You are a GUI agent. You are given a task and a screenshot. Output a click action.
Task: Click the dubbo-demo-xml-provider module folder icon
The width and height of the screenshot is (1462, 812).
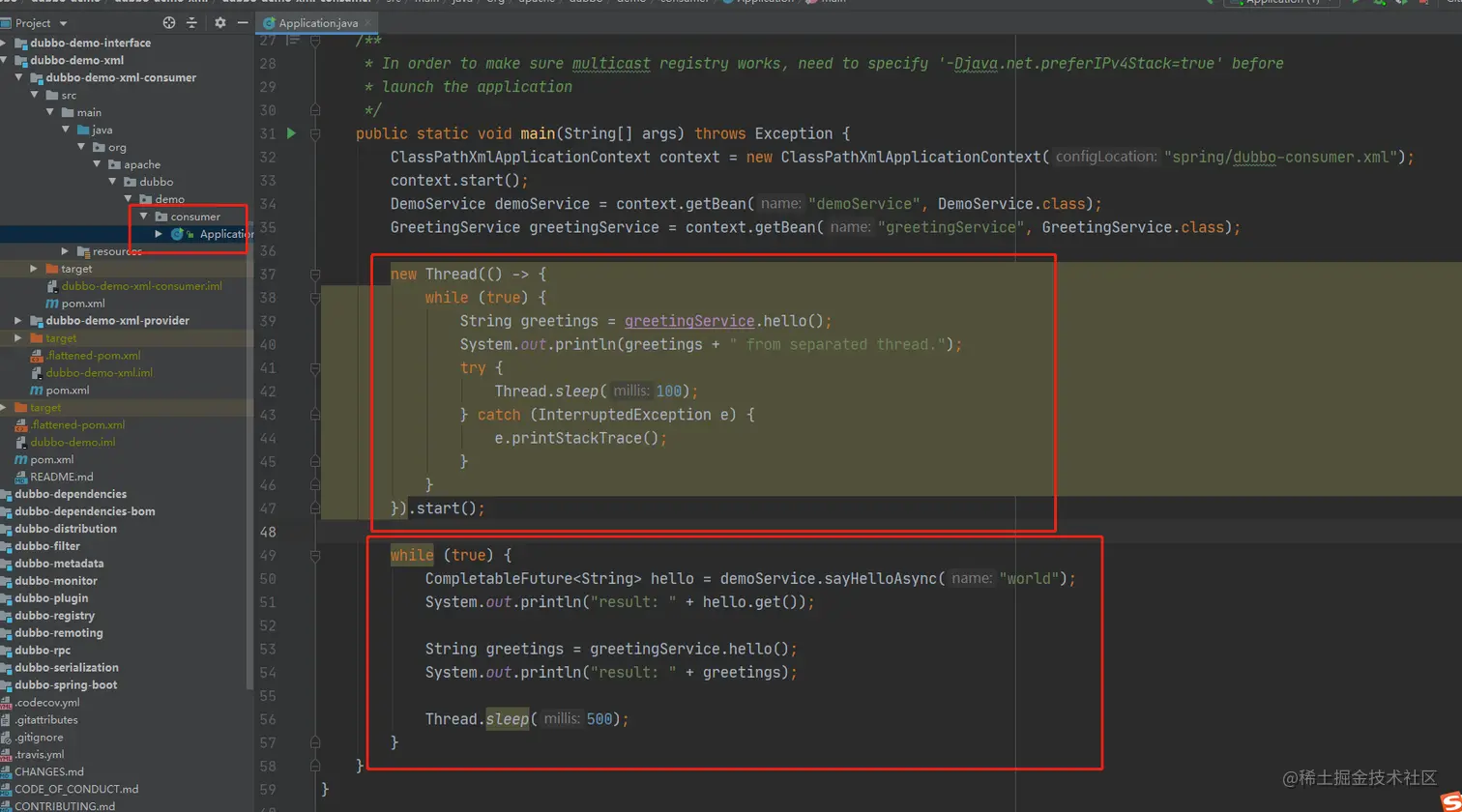[x=37, y=321]
